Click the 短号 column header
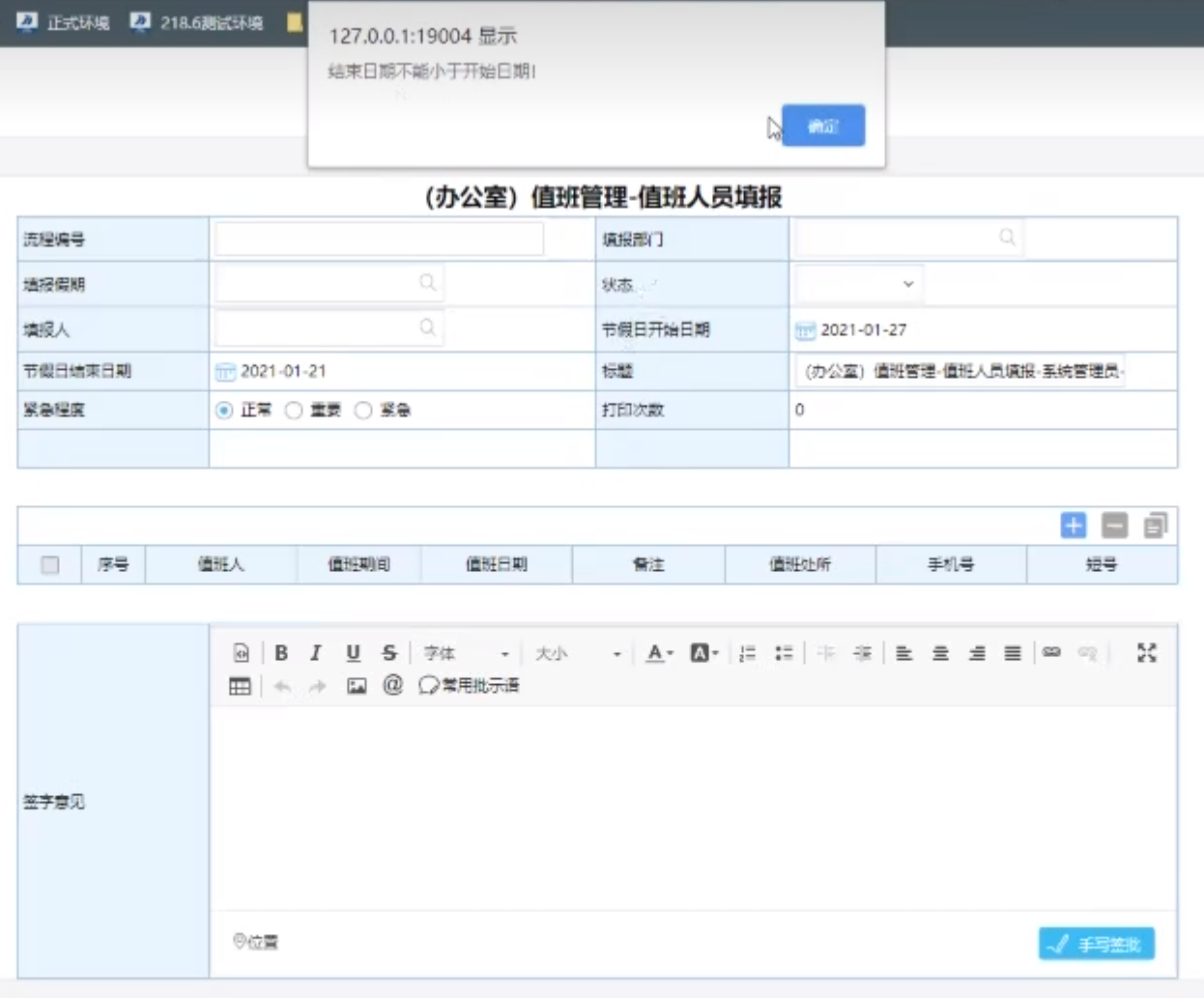1204x998 pixels. pyautogui.click(x=1102, y=565)
